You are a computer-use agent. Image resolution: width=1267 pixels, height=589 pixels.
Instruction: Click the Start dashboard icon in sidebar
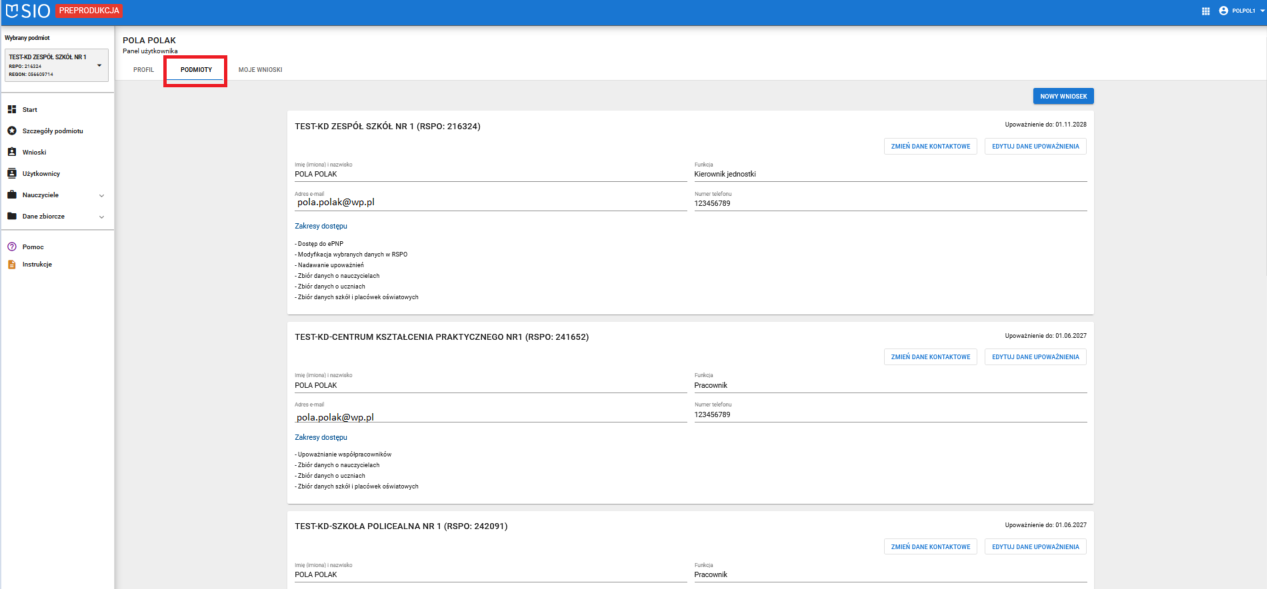tap(12, 109)
